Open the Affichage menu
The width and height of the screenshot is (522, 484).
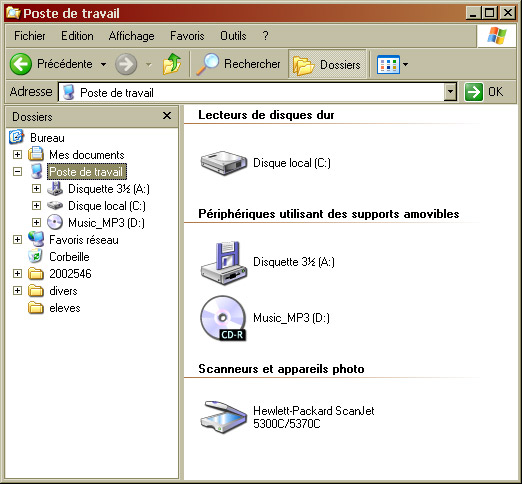[x=131, y=36]
